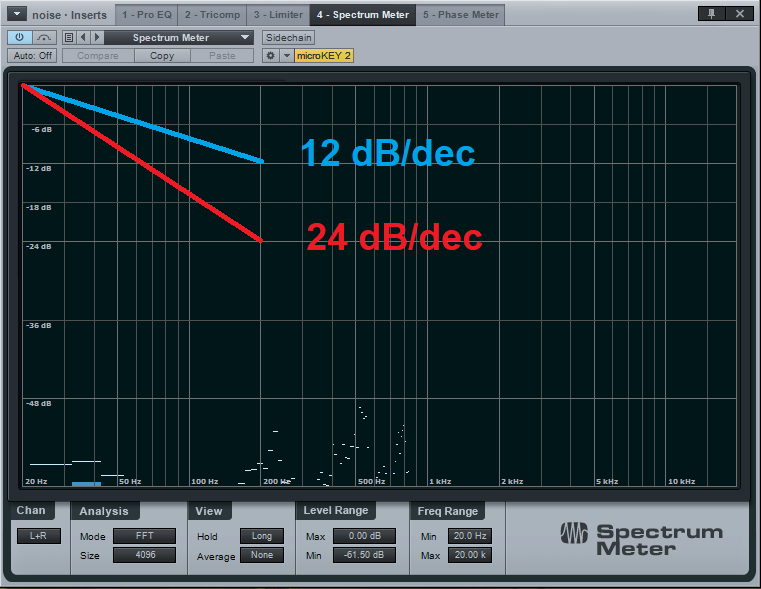This screenshot has width=761, height=589.
Task: Click the -24 dB axis label
Action: (x=38, y=246)
